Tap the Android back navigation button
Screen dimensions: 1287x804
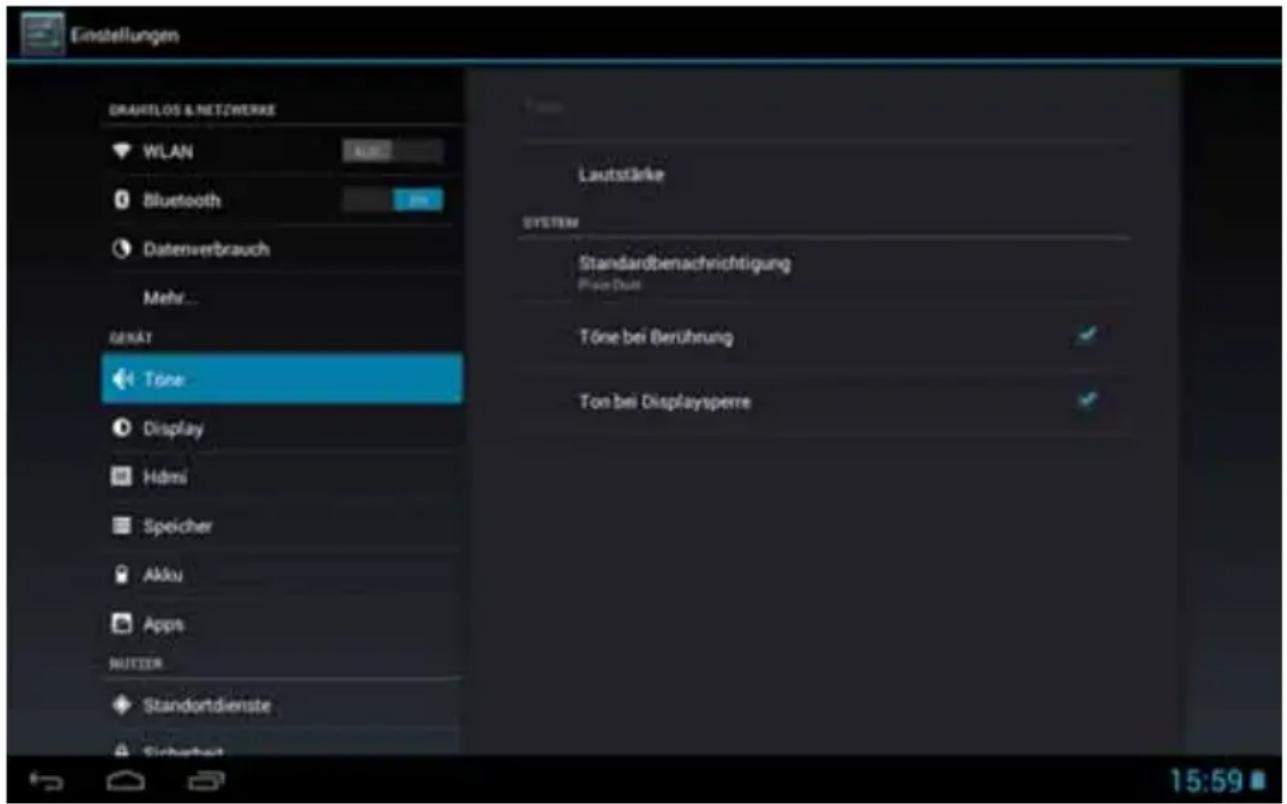click(x=47, y=780)
